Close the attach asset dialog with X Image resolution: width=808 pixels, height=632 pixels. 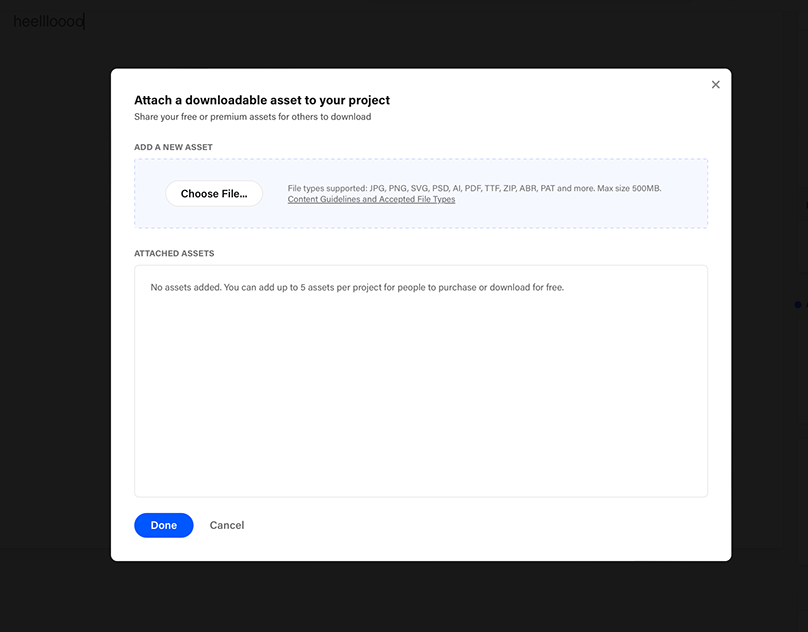(715, 85)
